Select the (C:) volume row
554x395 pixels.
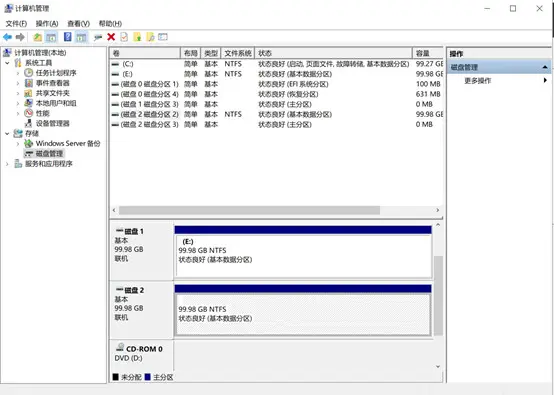pyautogui.click(x=277, y=64)
